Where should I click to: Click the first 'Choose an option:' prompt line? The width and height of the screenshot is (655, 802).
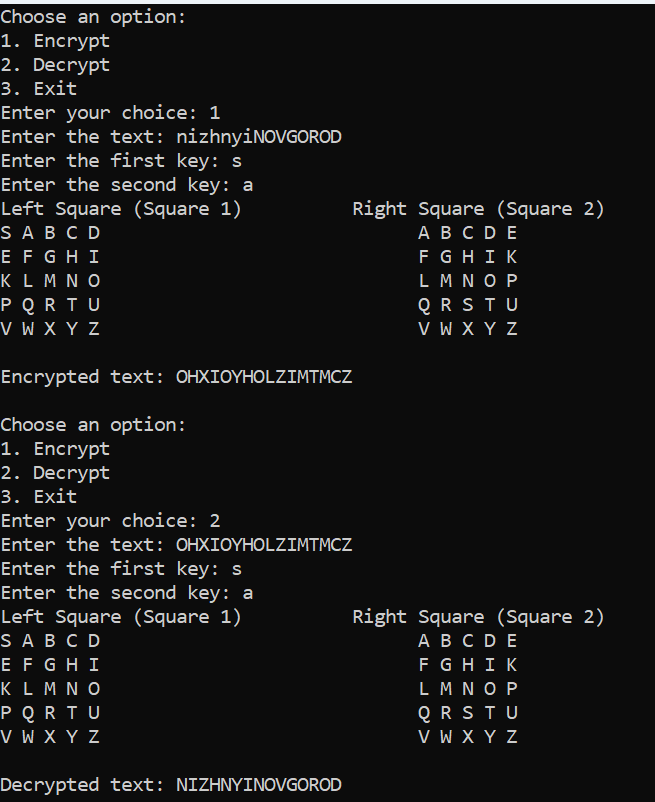pyautogui.click(x=93, y=17)
